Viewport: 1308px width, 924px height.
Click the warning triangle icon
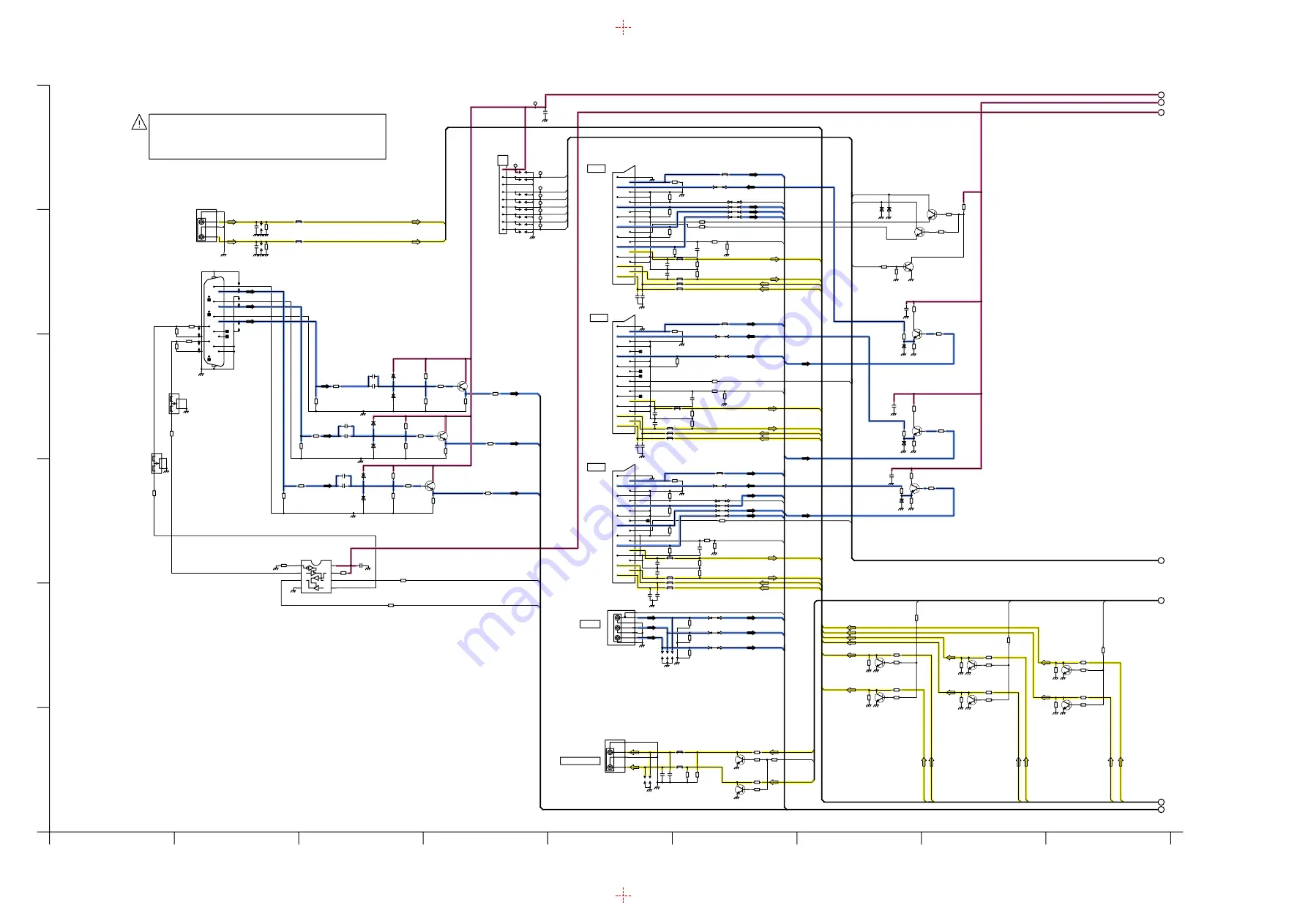click(139, 122)
